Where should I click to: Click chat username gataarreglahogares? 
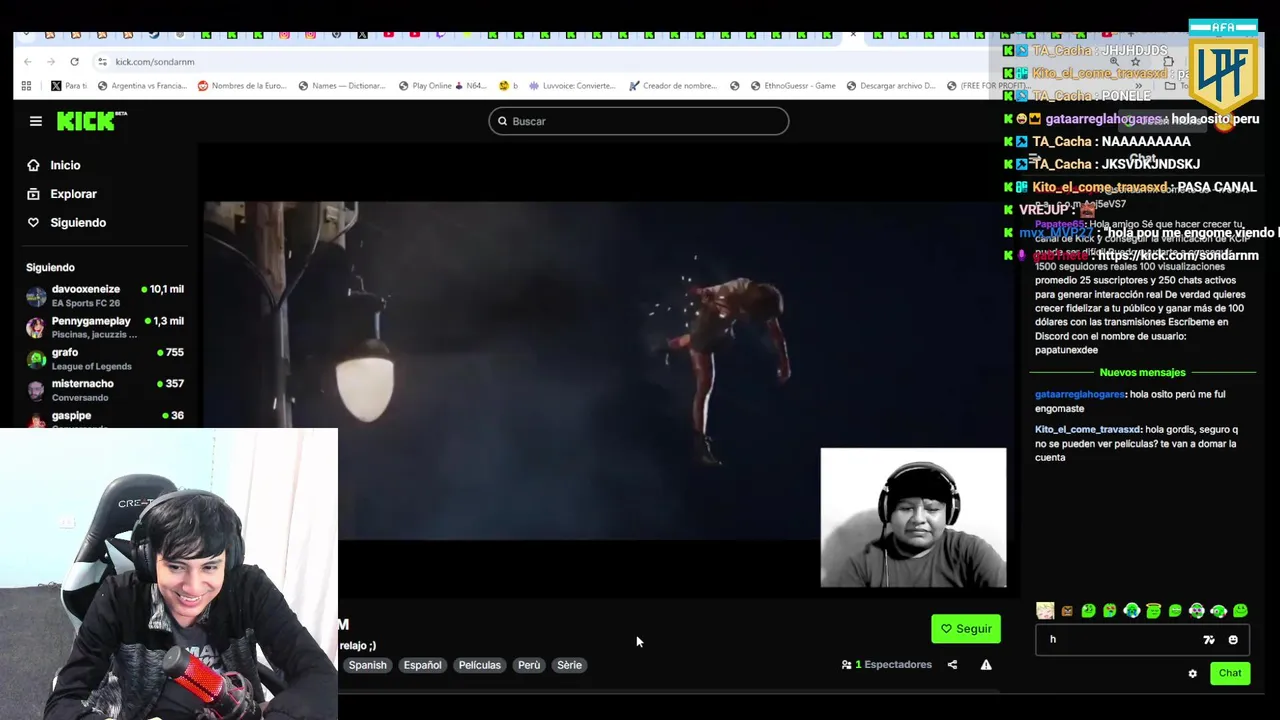1080,394
